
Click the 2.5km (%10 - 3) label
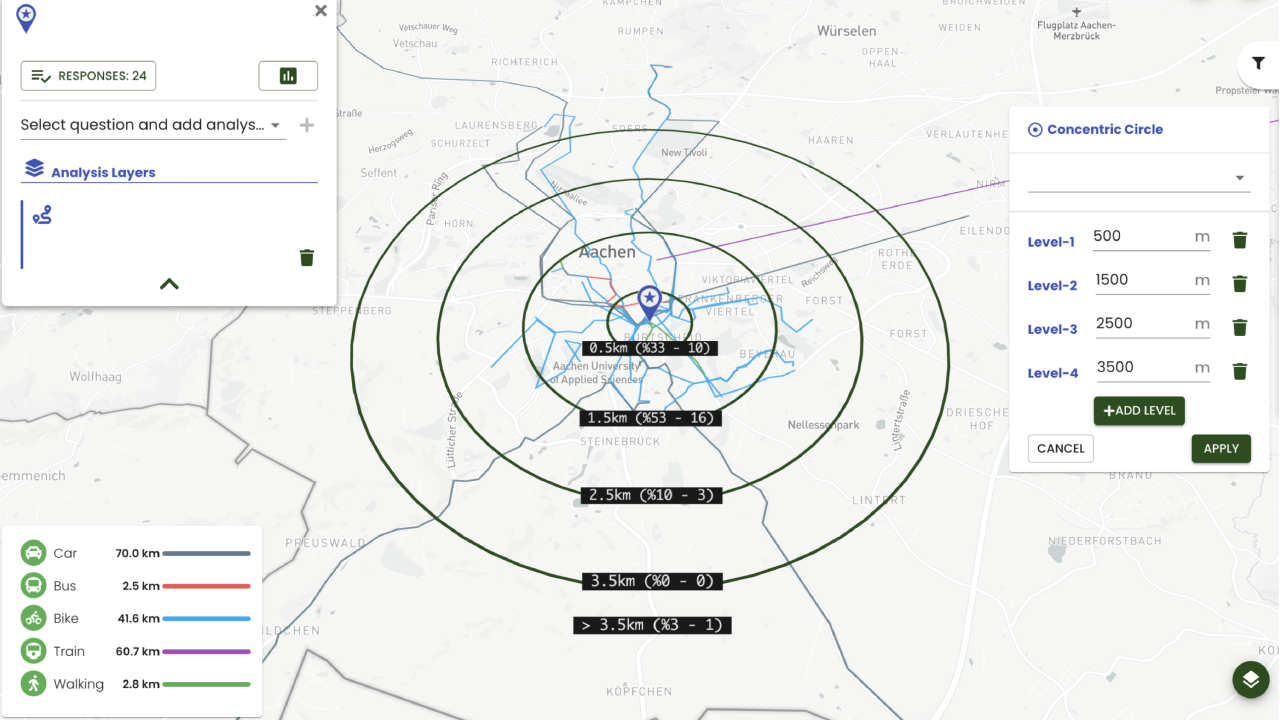(650, 495)
